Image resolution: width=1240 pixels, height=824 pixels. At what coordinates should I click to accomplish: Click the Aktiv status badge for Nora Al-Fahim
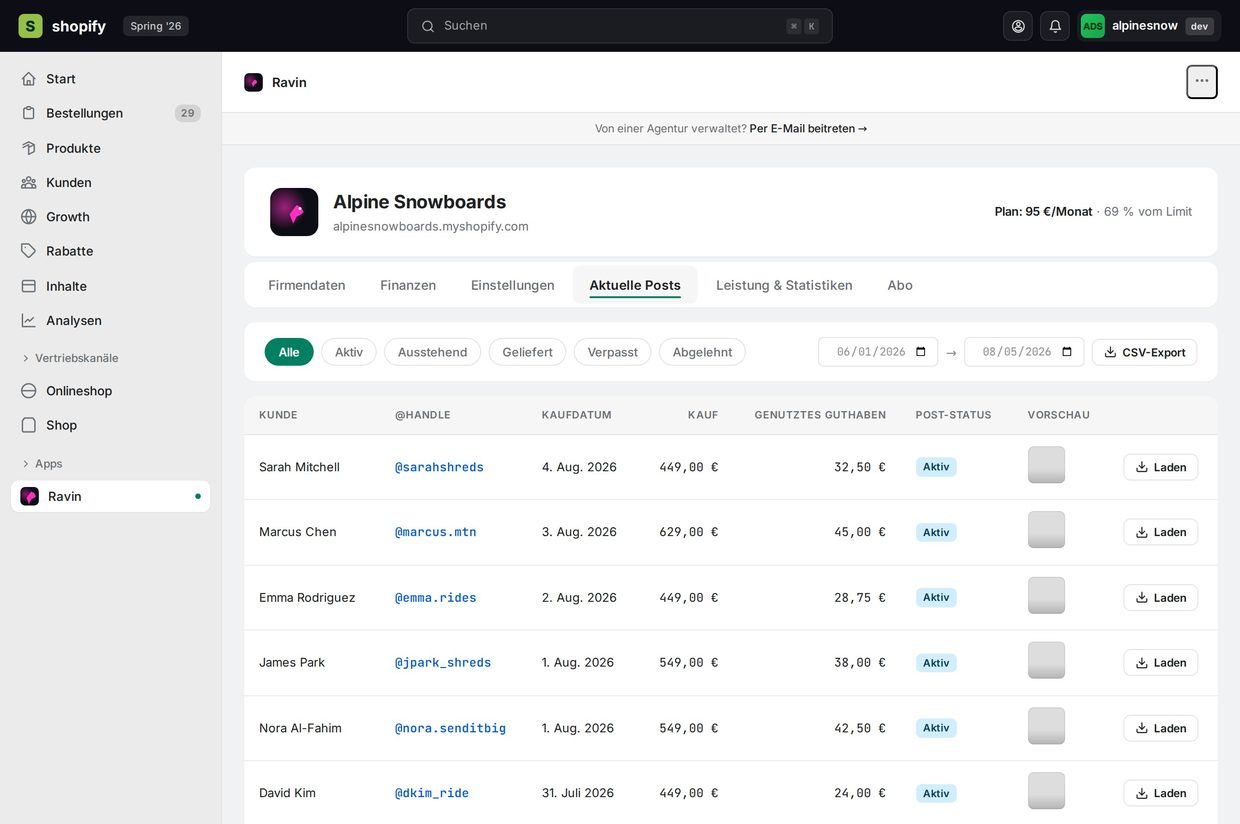coord(936,728)
